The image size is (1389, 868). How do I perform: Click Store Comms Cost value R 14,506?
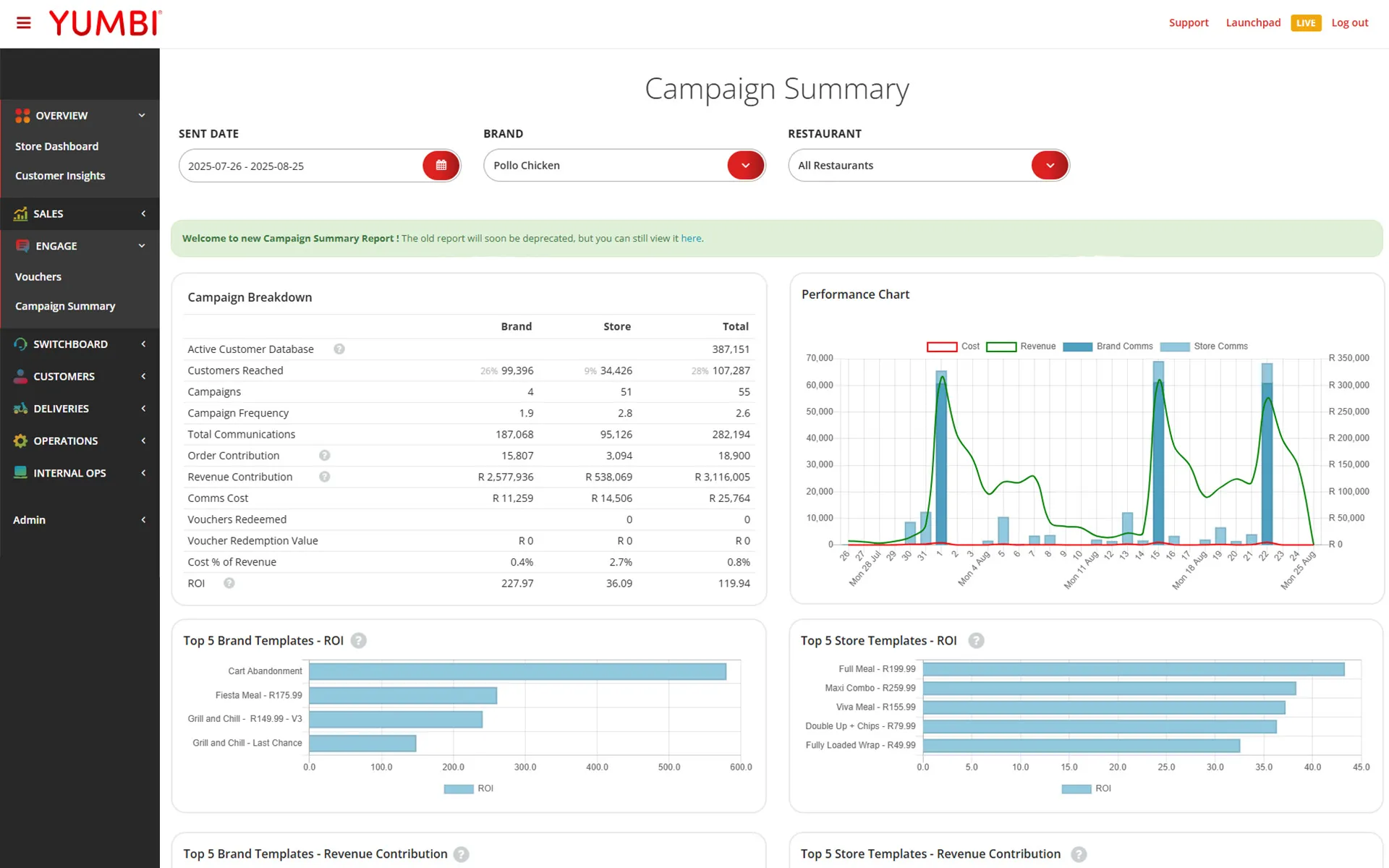coord(611,498)
